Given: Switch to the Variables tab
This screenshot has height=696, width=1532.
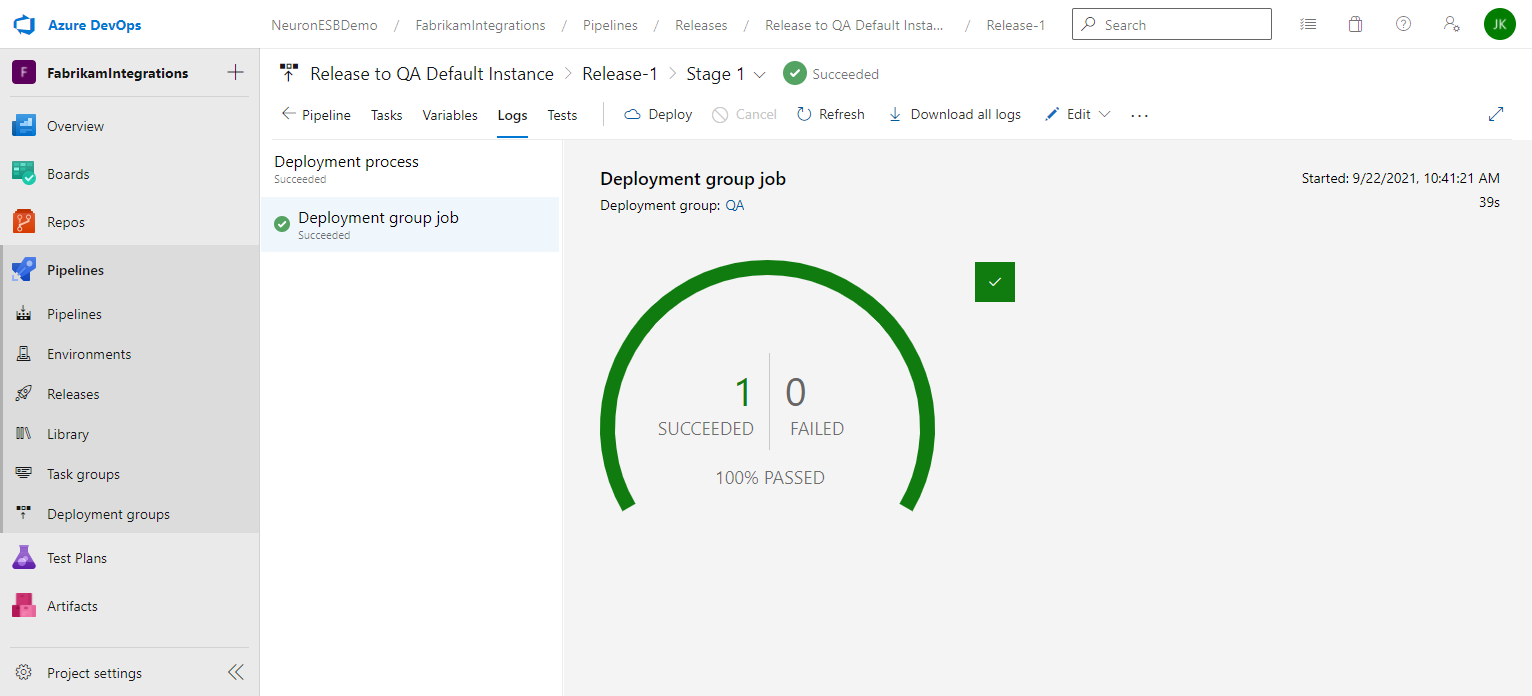Looking at the screenshot, I should click(450, 115).
